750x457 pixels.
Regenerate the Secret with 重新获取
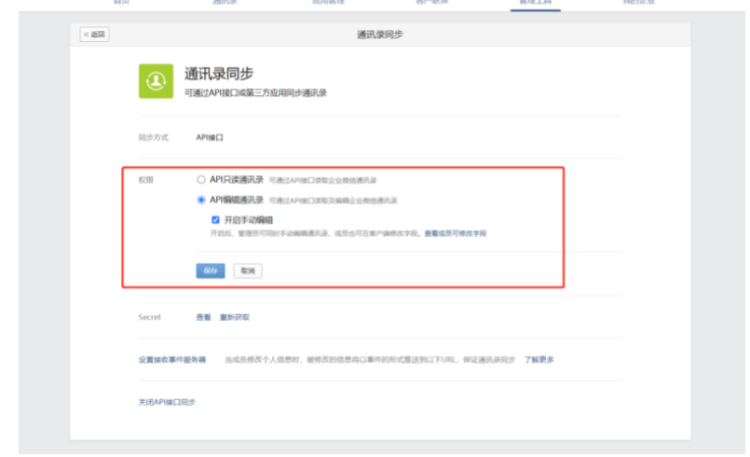[x=234, y=317]
